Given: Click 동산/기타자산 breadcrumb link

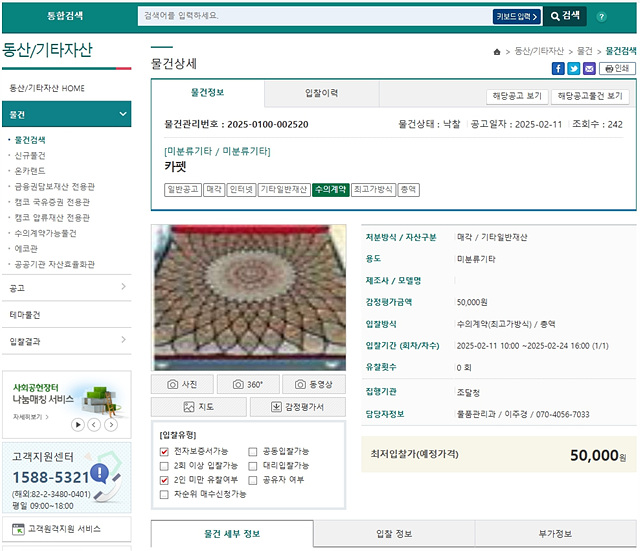Looking at the screenshot, I should click(539, 51).
